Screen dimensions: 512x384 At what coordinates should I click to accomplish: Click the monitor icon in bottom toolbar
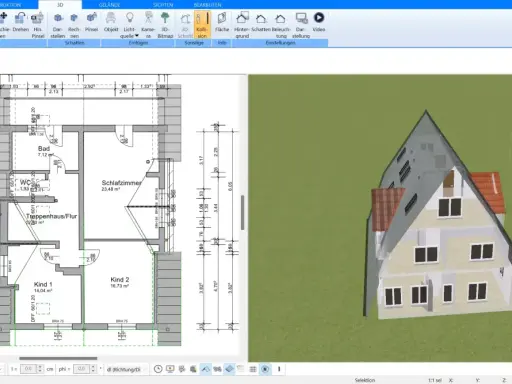point(170,369)
